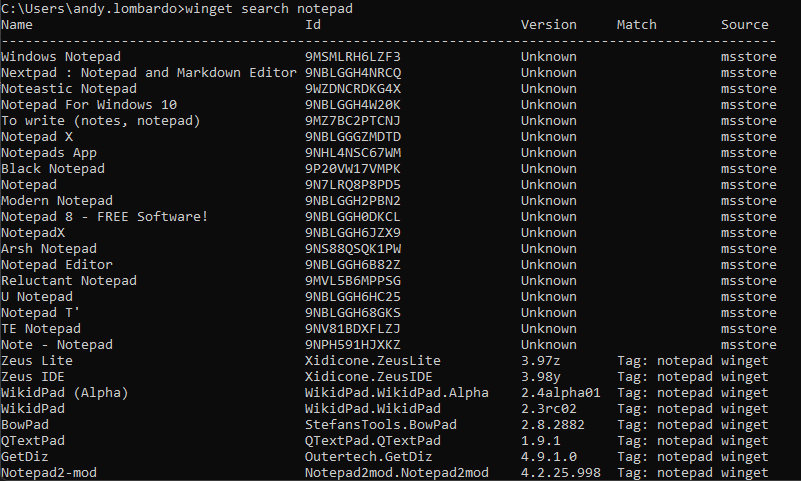Click the 'Notepad2-mod' name
The width and height of the screenshot is (801, 481).
[49, 473]
